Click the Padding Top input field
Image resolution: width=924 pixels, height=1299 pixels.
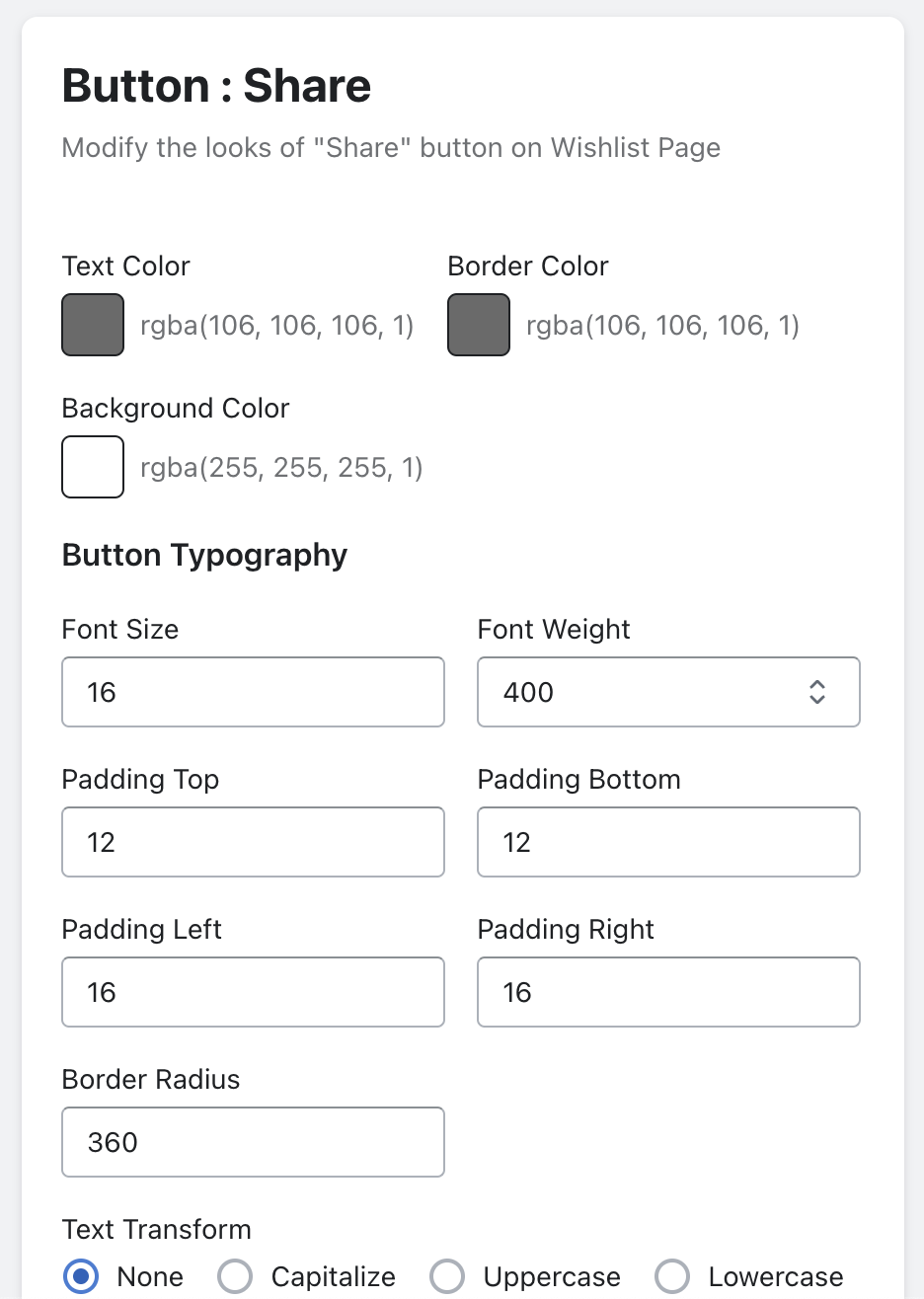pos(253,842)
